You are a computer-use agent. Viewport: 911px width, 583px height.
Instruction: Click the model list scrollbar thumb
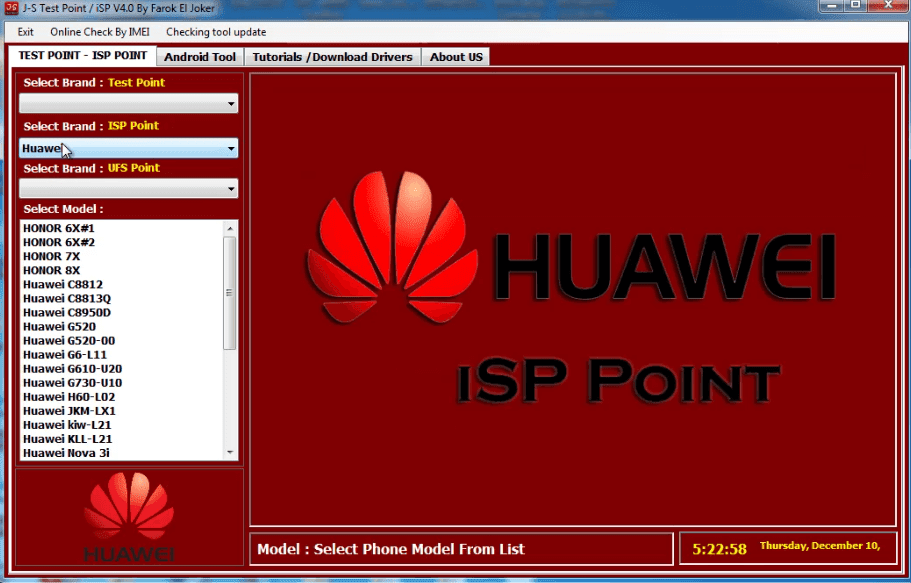coord(230,292)
